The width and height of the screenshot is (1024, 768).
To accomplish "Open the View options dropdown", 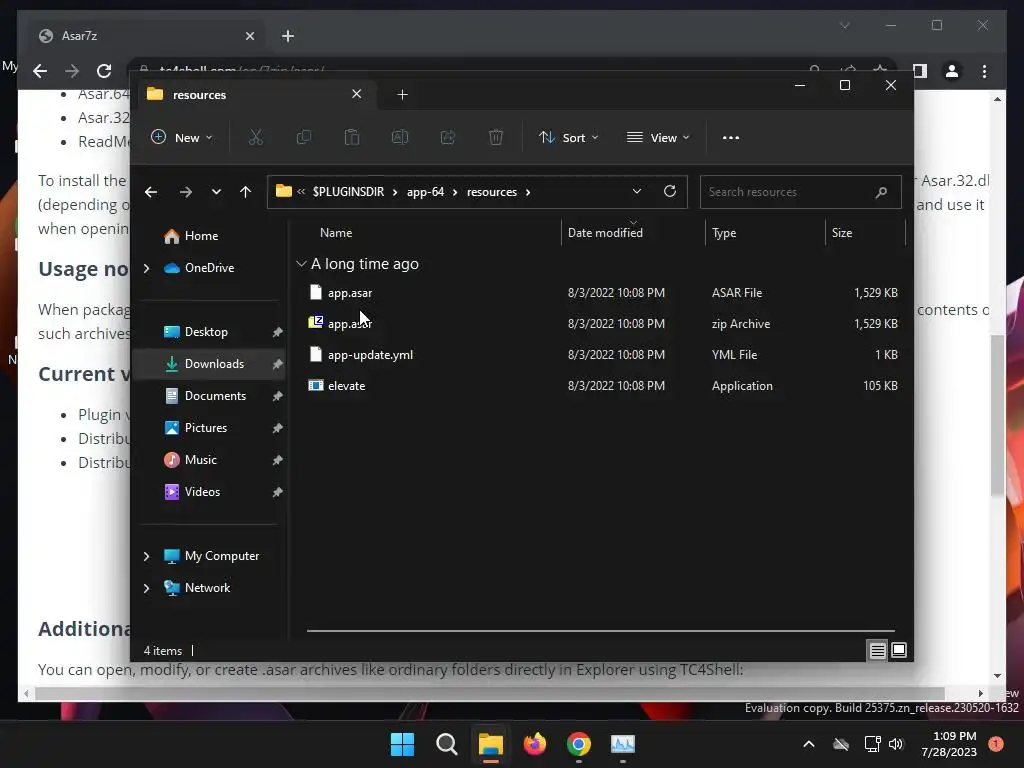I will click(658, 137).
